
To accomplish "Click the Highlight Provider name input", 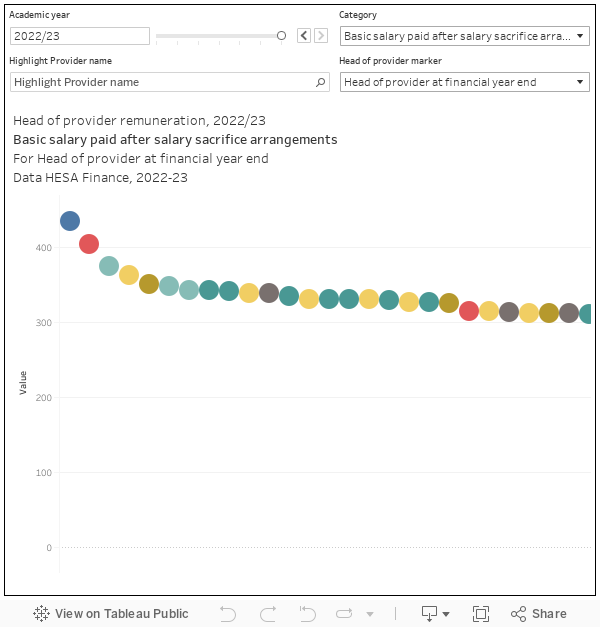I will pos(160,82).
